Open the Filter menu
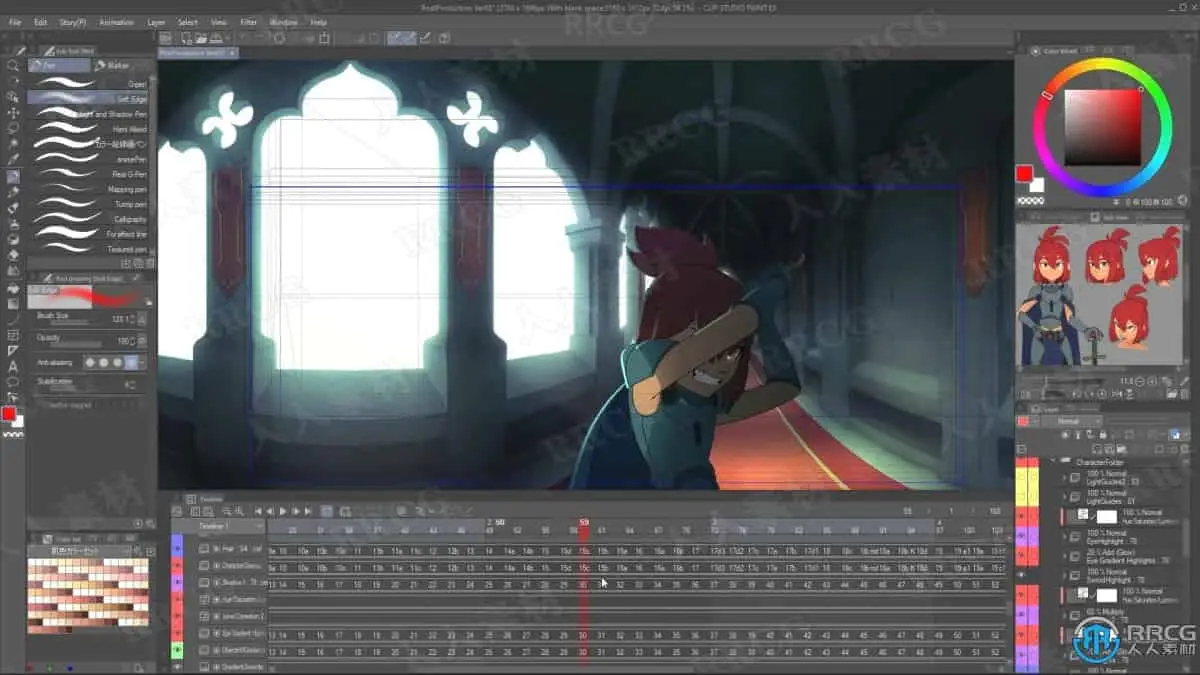This screenshot has width=1200, height=675. tap(248, 21)
